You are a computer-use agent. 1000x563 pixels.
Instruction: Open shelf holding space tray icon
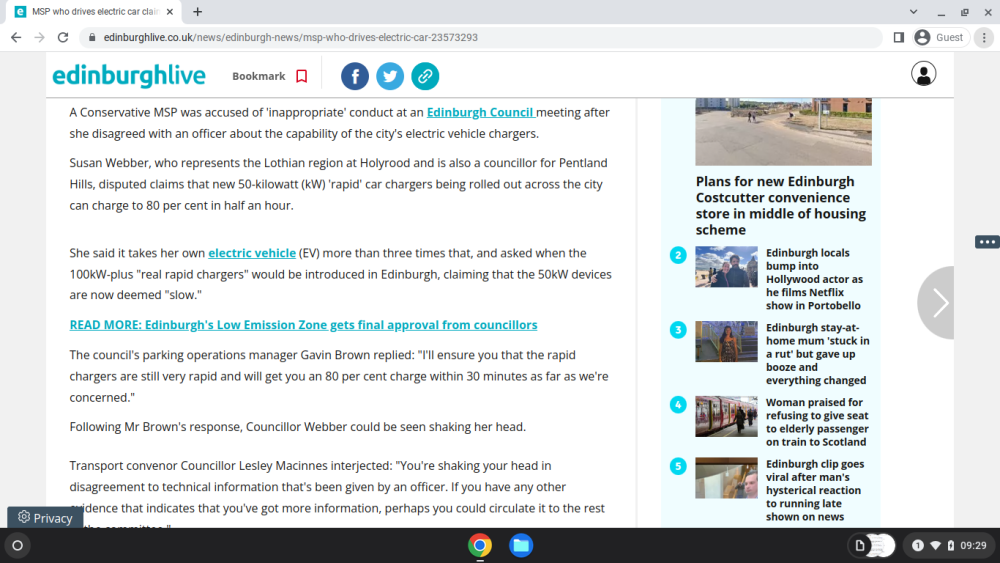point(872,546)
